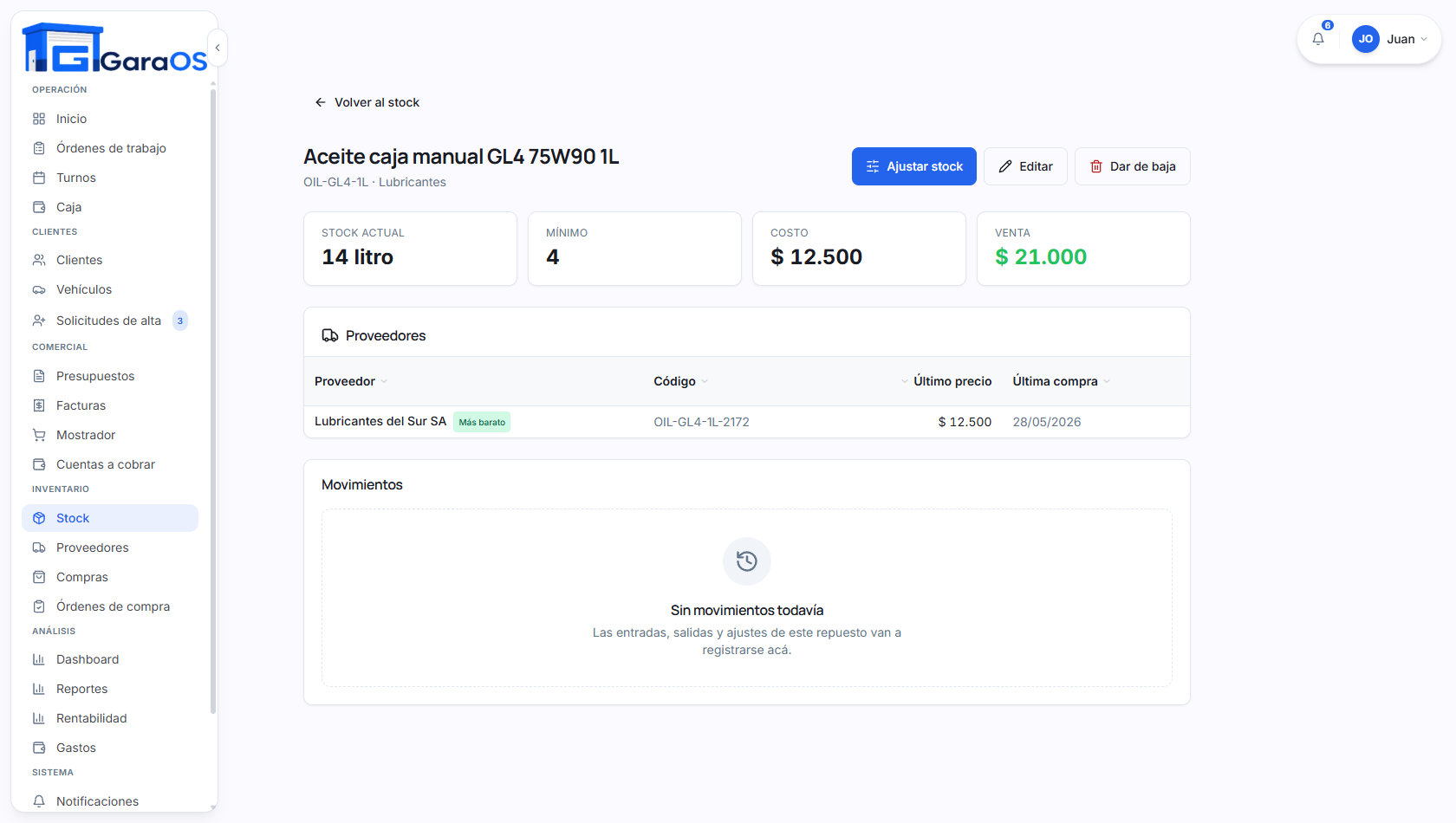Open Inicio in the sidebar
The height and width of the screenshot is (823, 1456).
tap(110, 119)
